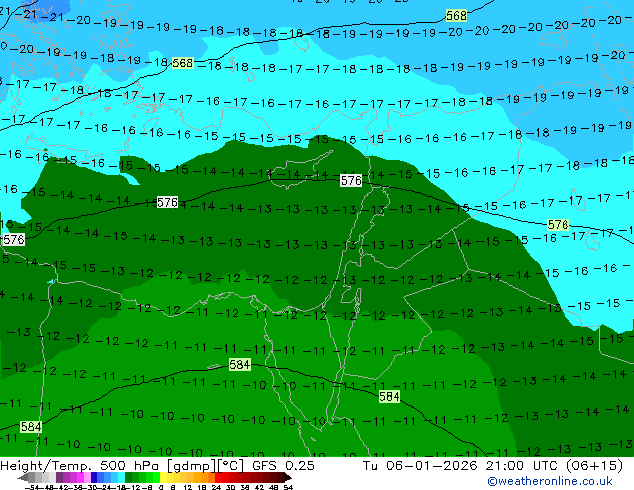Click the 568 contour label in upper left area
Viewport: 634px width, 490px height.
[x=182, y=63]
